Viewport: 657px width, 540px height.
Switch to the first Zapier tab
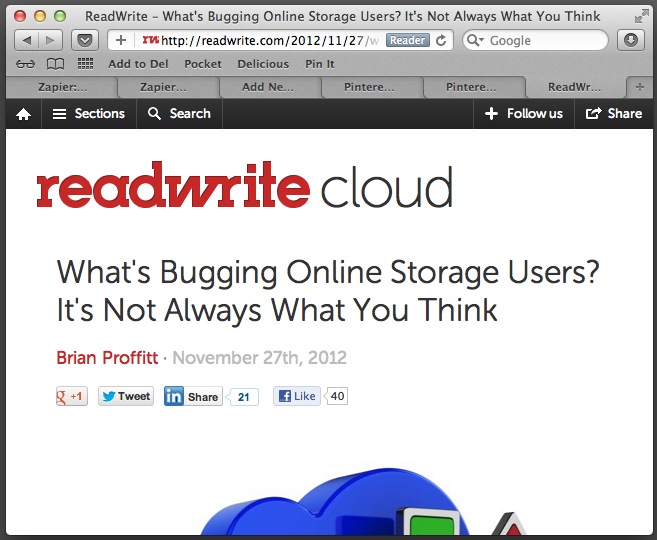pos(62,87)
